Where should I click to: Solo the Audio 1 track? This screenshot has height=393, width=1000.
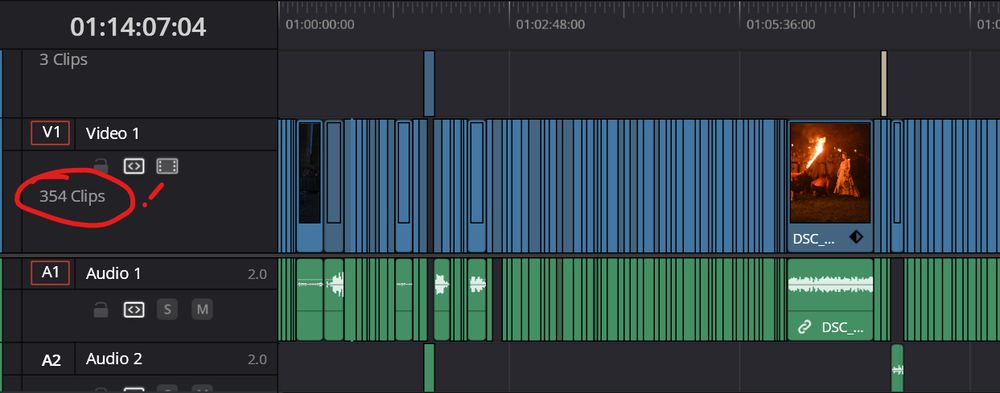coord(167,310)
